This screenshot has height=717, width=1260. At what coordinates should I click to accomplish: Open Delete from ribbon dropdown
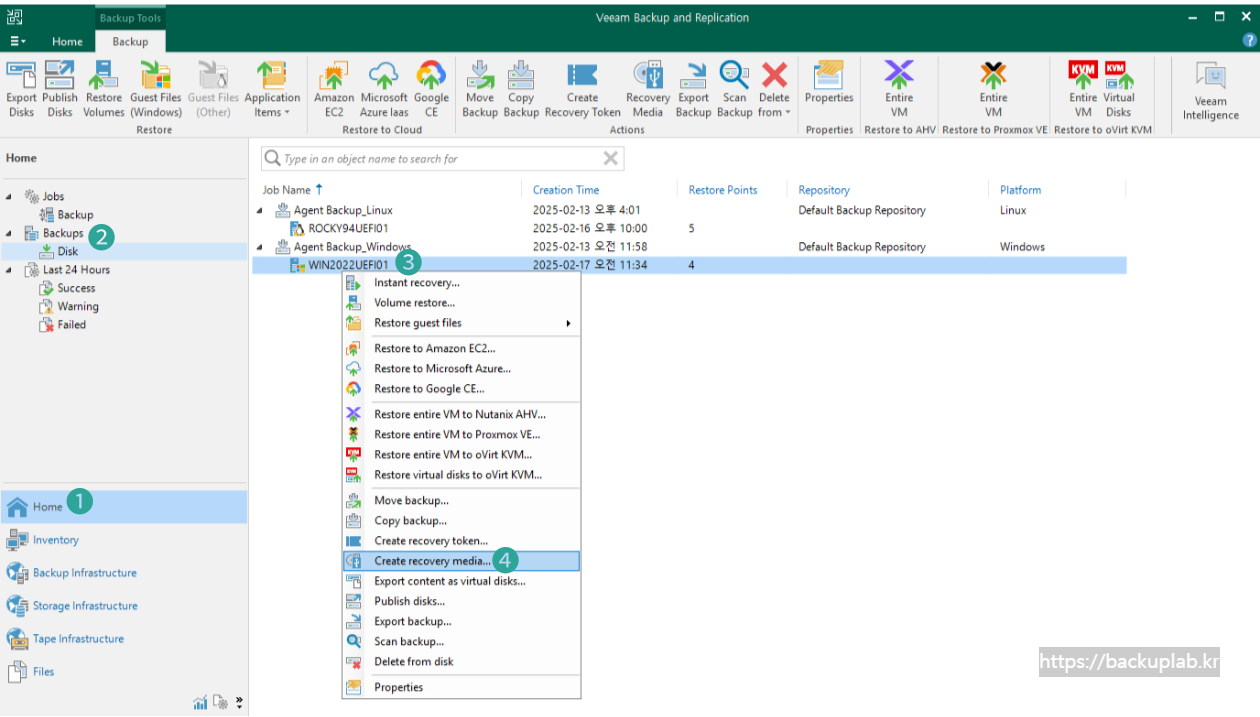(x=774, y=89)
